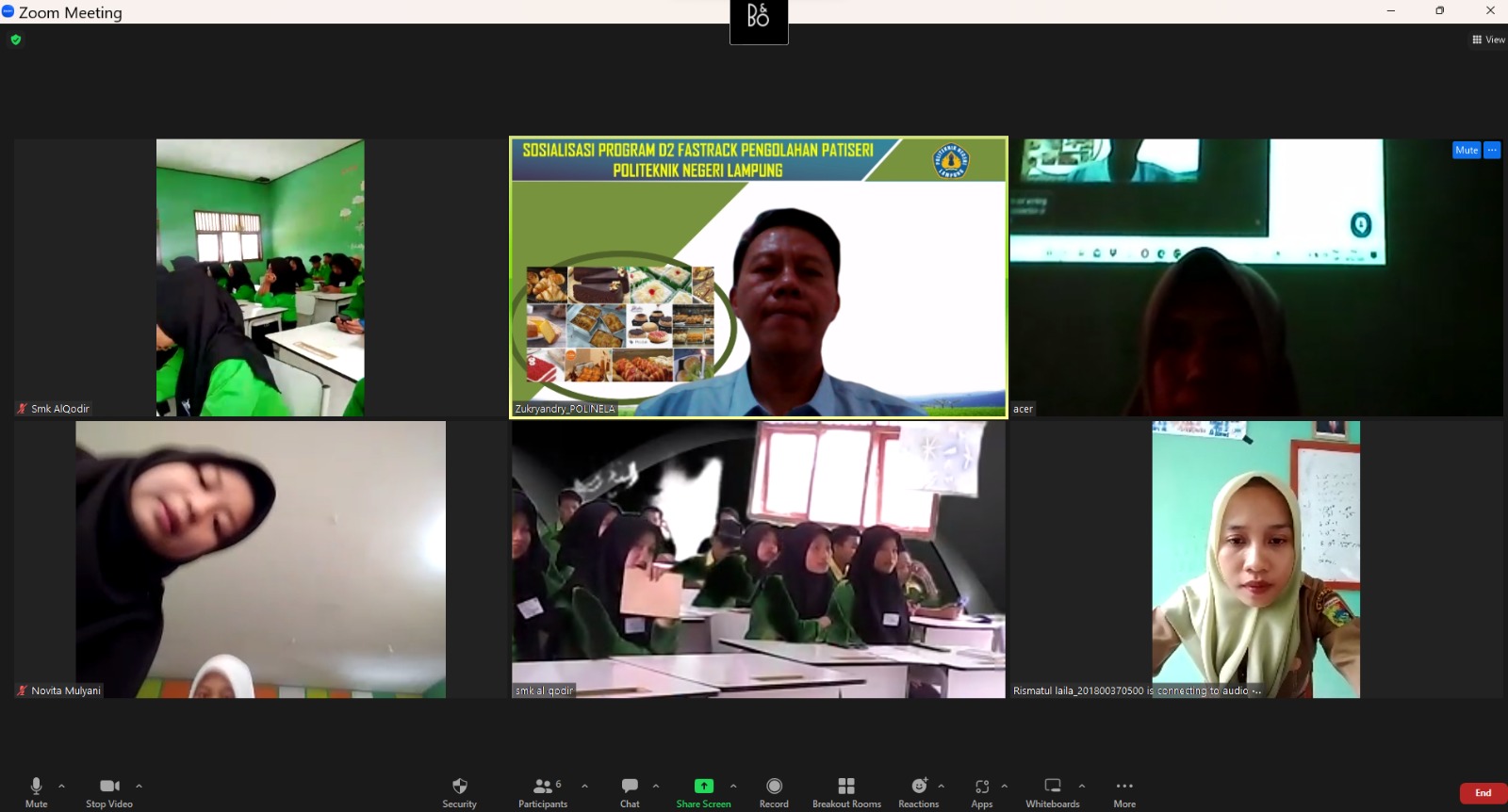The image size is (1508, 812).
Task: Open the More options menu
Action: pyautogui.click(x=1124, y=792)
